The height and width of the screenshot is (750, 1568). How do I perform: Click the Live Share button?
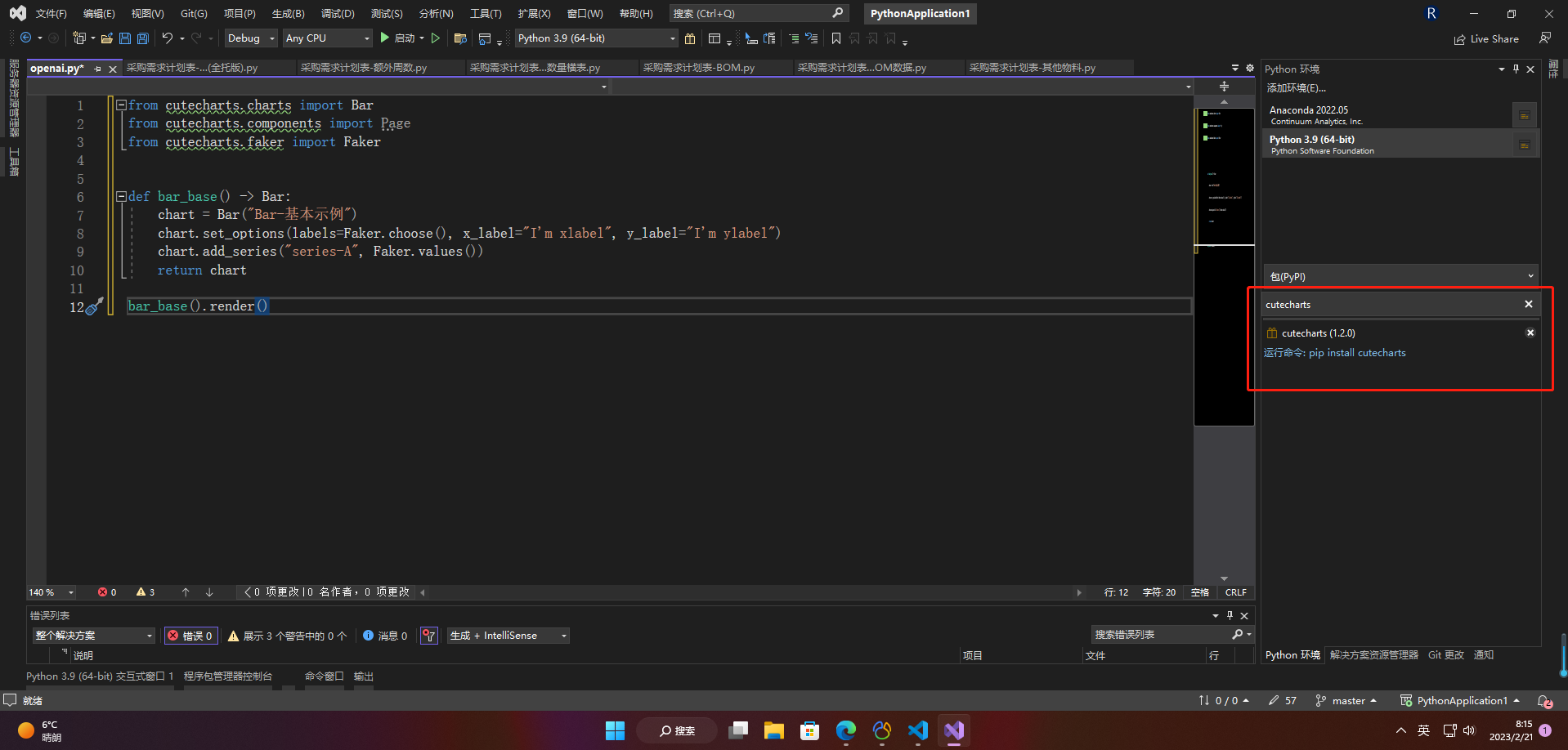tap(1486, 38)
